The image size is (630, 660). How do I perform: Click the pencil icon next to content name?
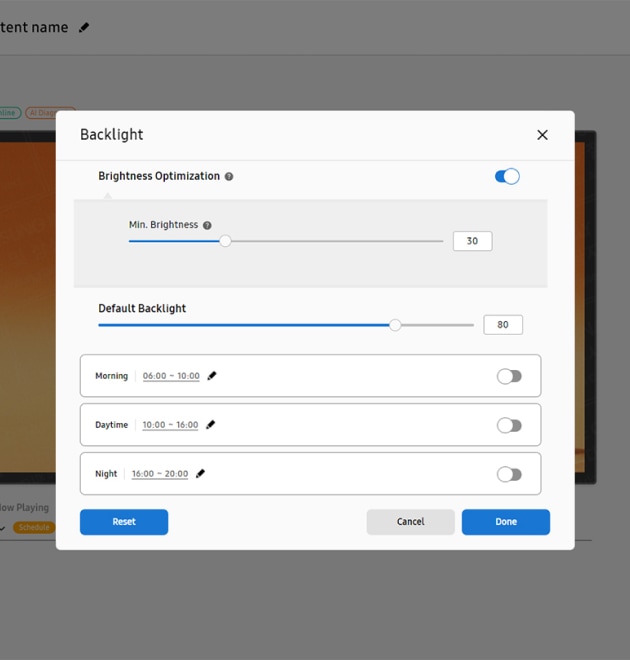pos(84,27)
